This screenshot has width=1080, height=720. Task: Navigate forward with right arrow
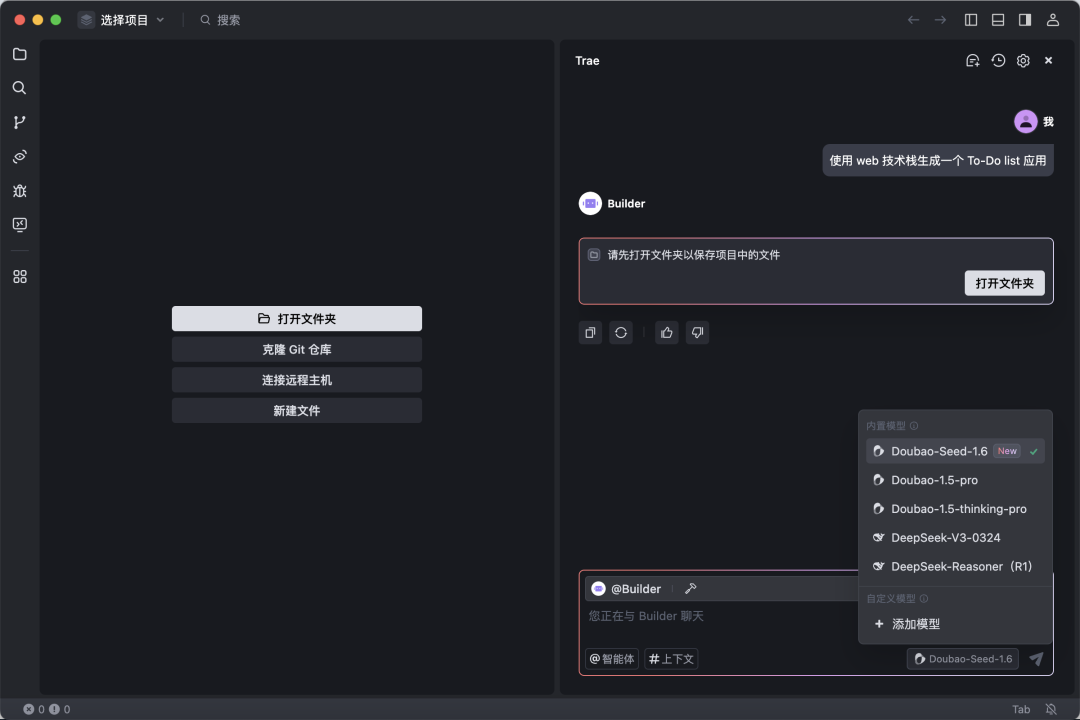click(x=940, y=20)
